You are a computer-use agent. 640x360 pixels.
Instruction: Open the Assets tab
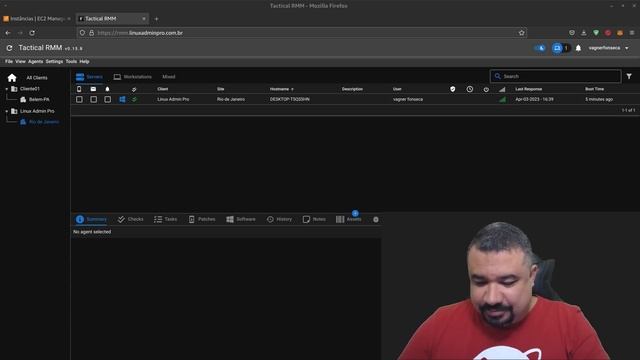[349, 219]
